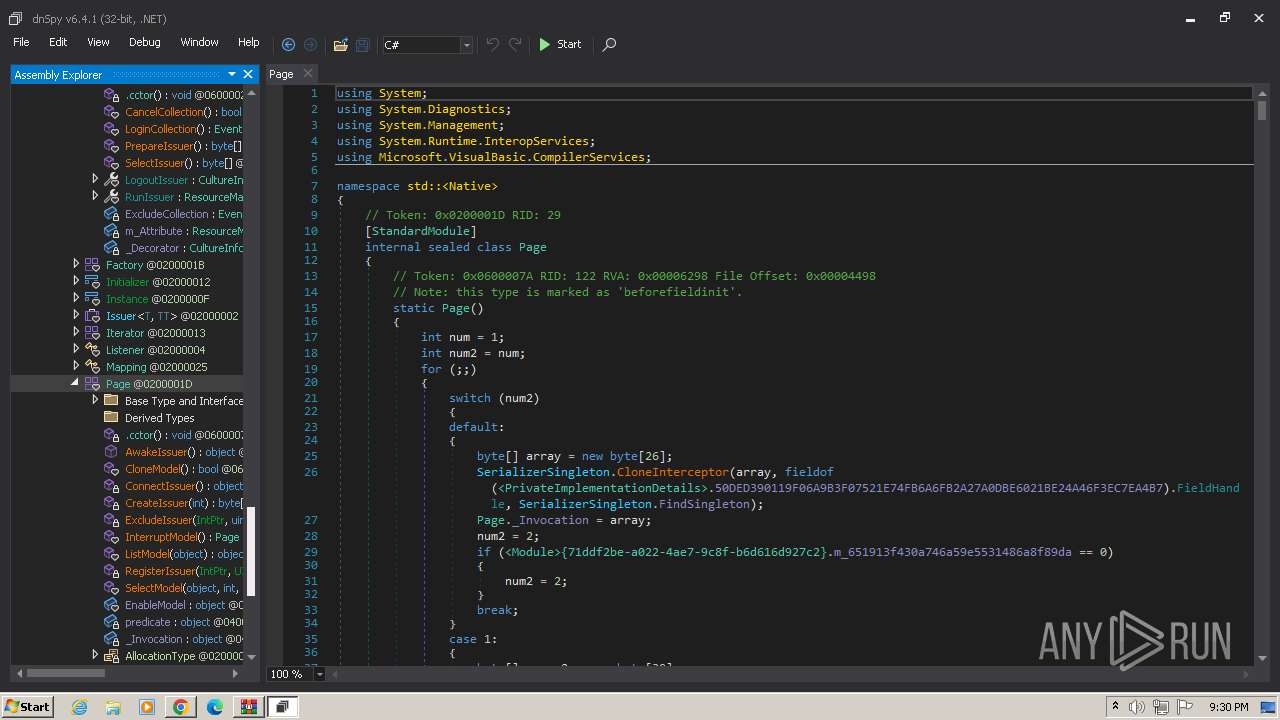Expand the Iterator class node
This screenshot has height=720, width=1280.
(76, 333)
